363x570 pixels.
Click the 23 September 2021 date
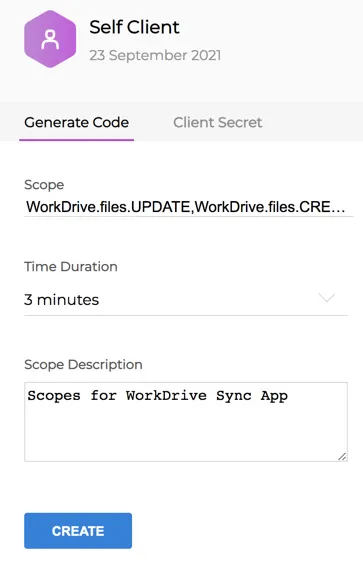click(x=155, y=55)
